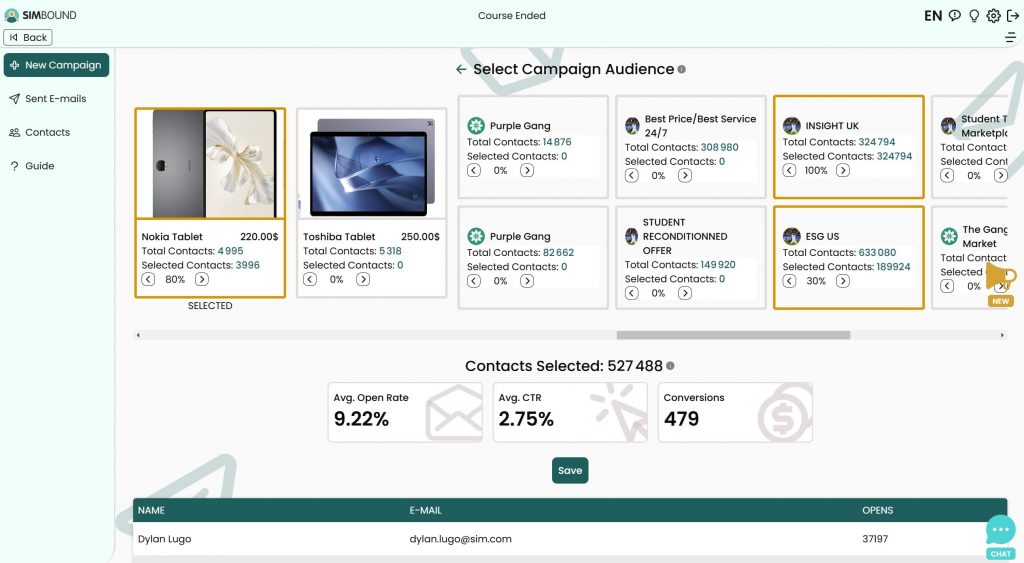Viewport: 1024px width, 563px height.
Task: Click the Avg. Open Rate card
Action: [405, 412]
